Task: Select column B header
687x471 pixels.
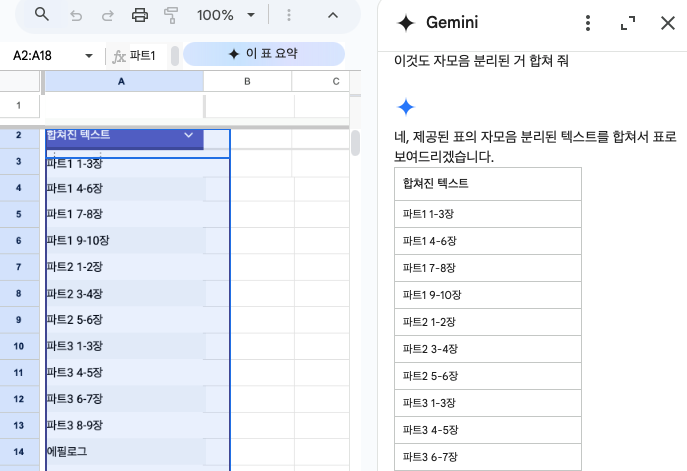Action: [x=247, y=81]
